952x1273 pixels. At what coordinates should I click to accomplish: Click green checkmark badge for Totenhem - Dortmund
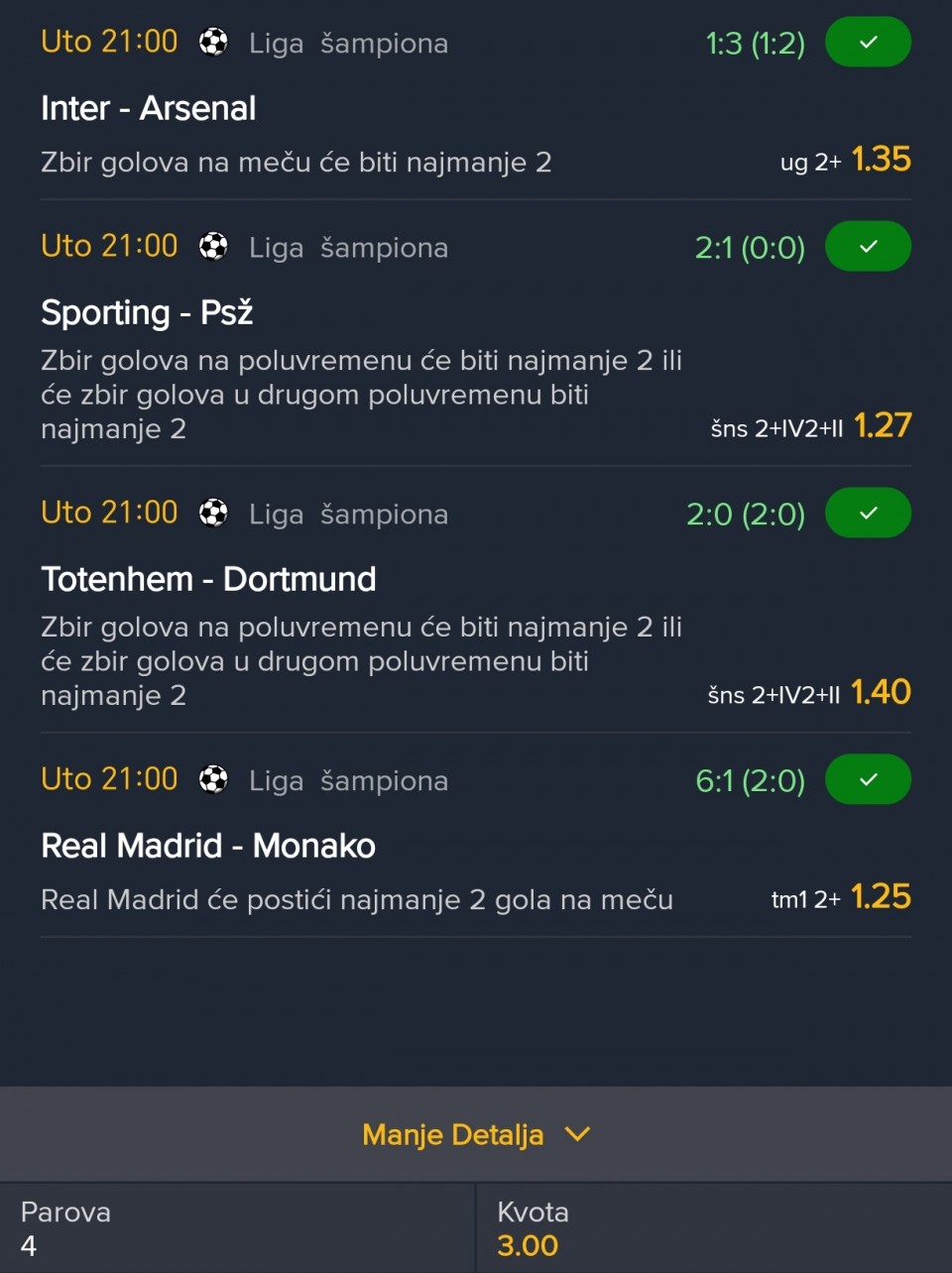868,514
